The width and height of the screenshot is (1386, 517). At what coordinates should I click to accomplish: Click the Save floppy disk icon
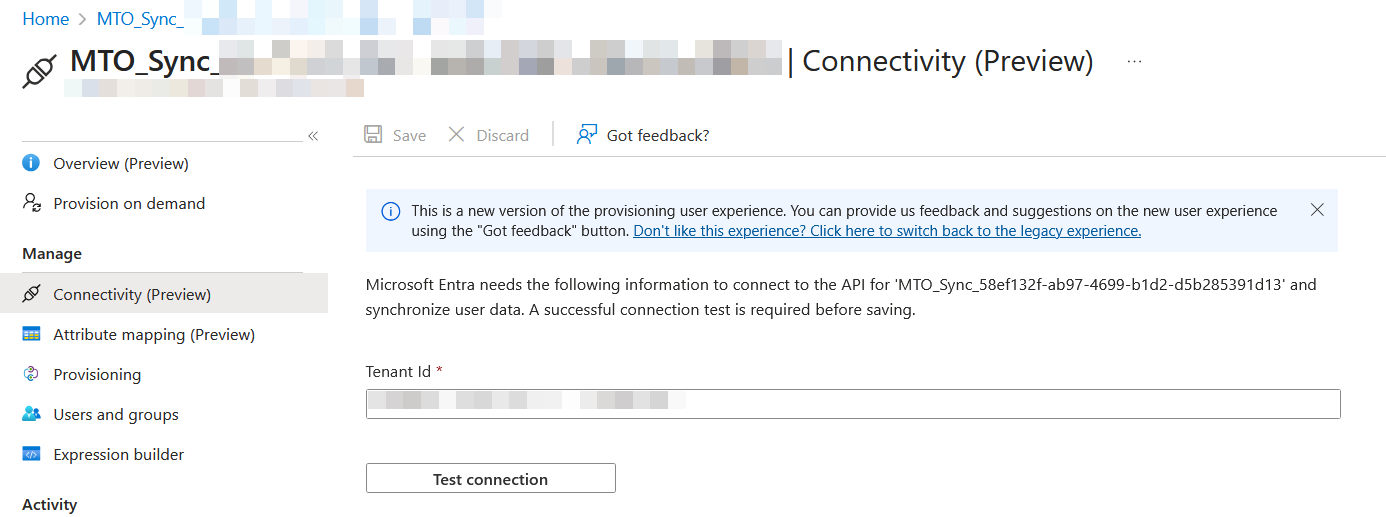pyautogui.click(x=373, y=135)
